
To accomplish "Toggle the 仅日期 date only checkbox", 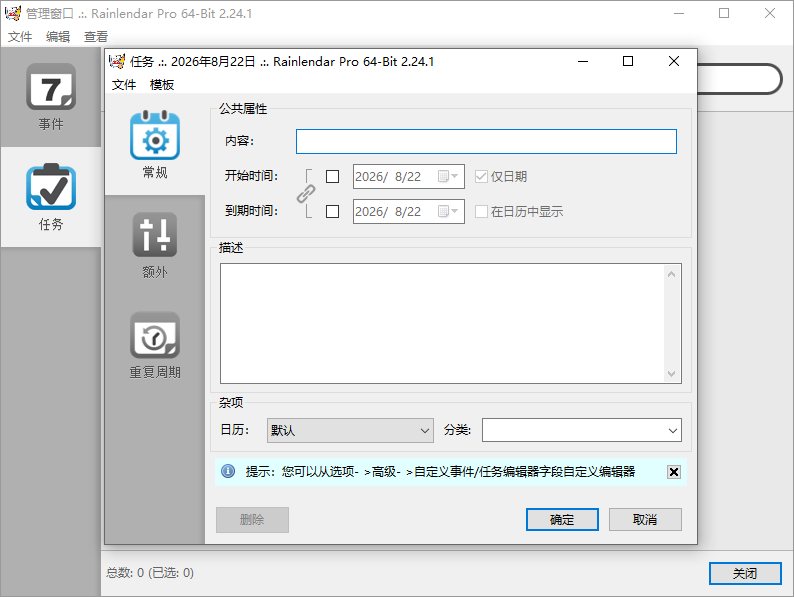I will (481, 176).
